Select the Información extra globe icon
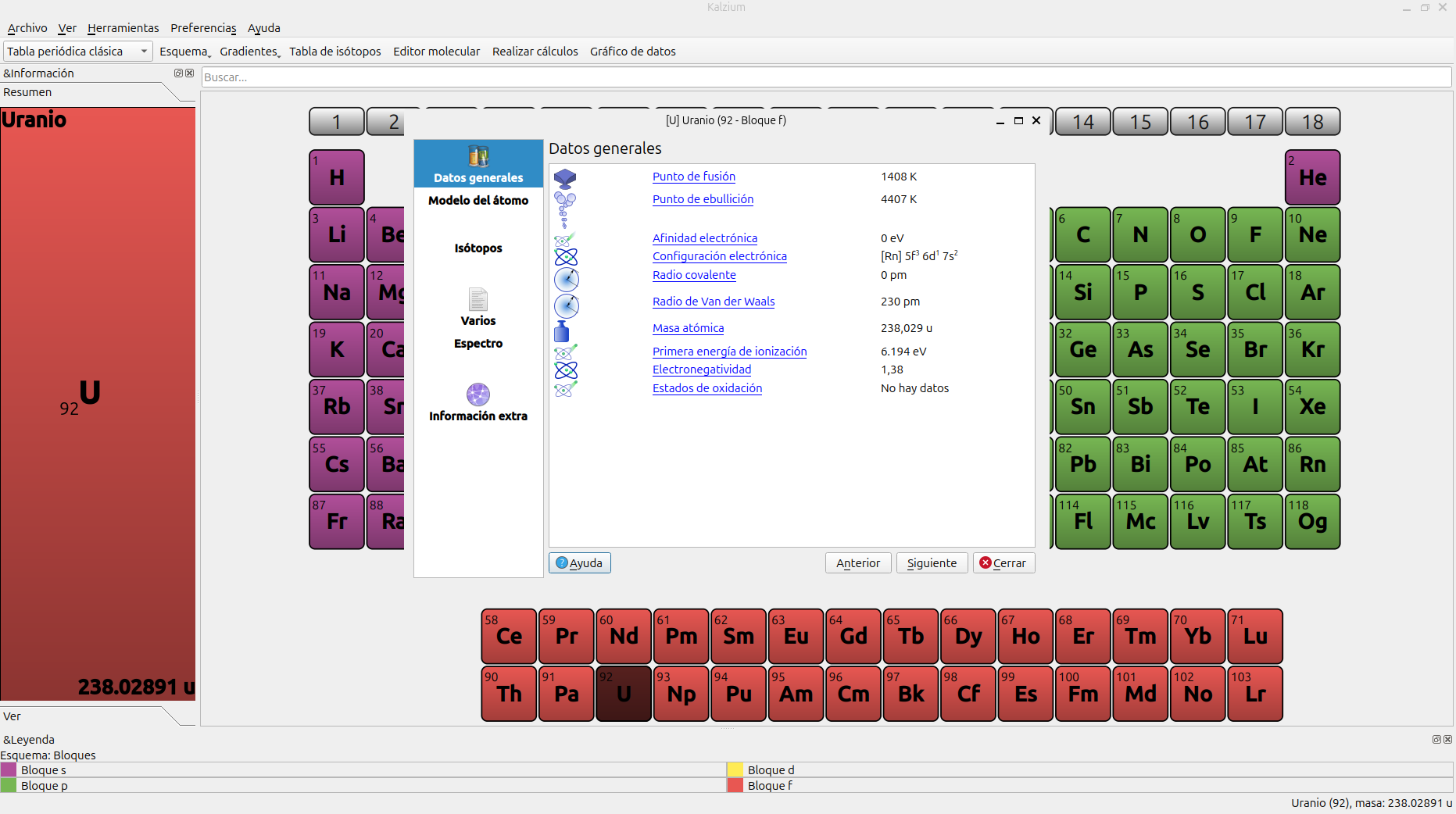The height and width of the screenshot is (814, 1456). point(478,395)
